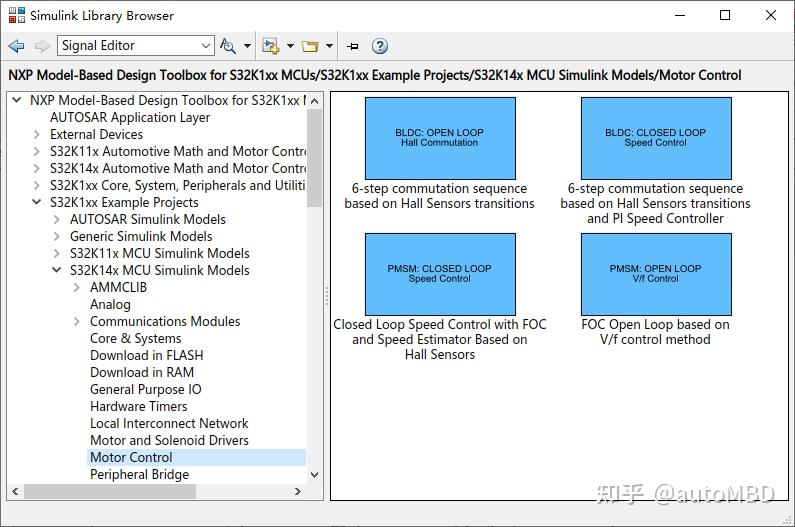The height and width of the screenshot is (527, 795).
Task: Click the forward navigation arrow
Action: 42,46
